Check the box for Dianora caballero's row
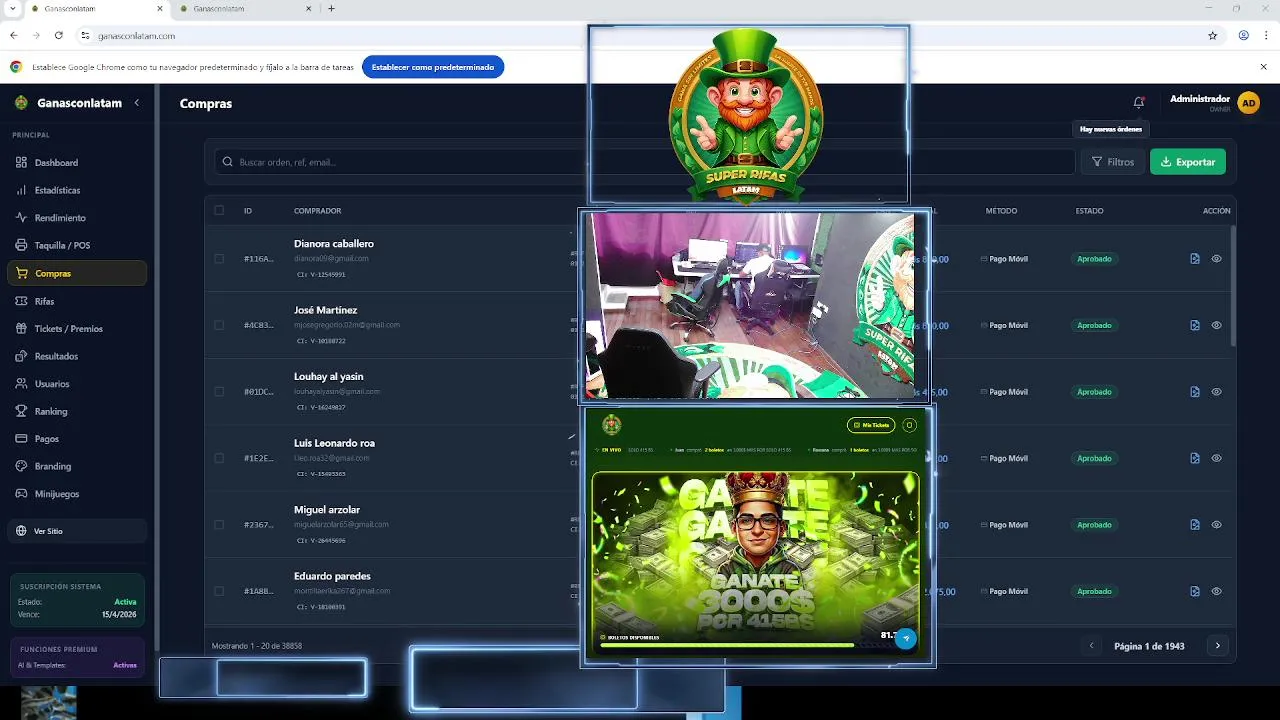Viewport: 1280px width, 720px height. point(219,259)
